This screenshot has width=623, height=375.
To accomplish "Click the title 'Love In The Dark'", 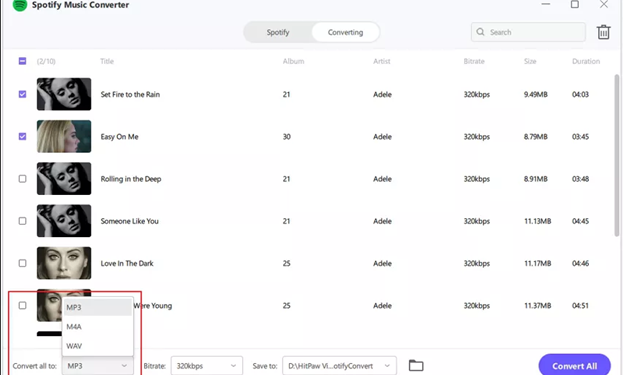I will 127,263.
